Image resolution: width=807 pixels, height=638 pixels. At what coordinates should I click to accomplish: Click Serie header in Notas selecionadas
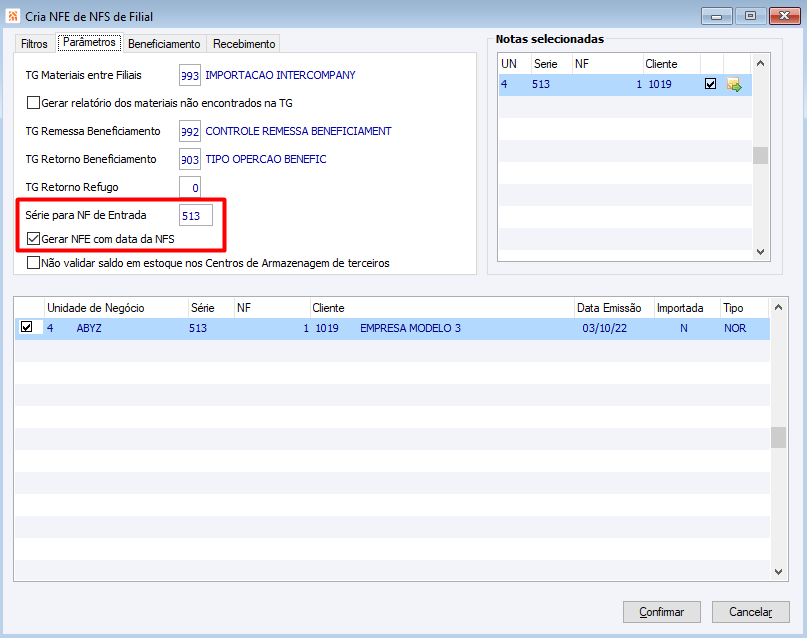pyautogui.click(x=552, y=64)
